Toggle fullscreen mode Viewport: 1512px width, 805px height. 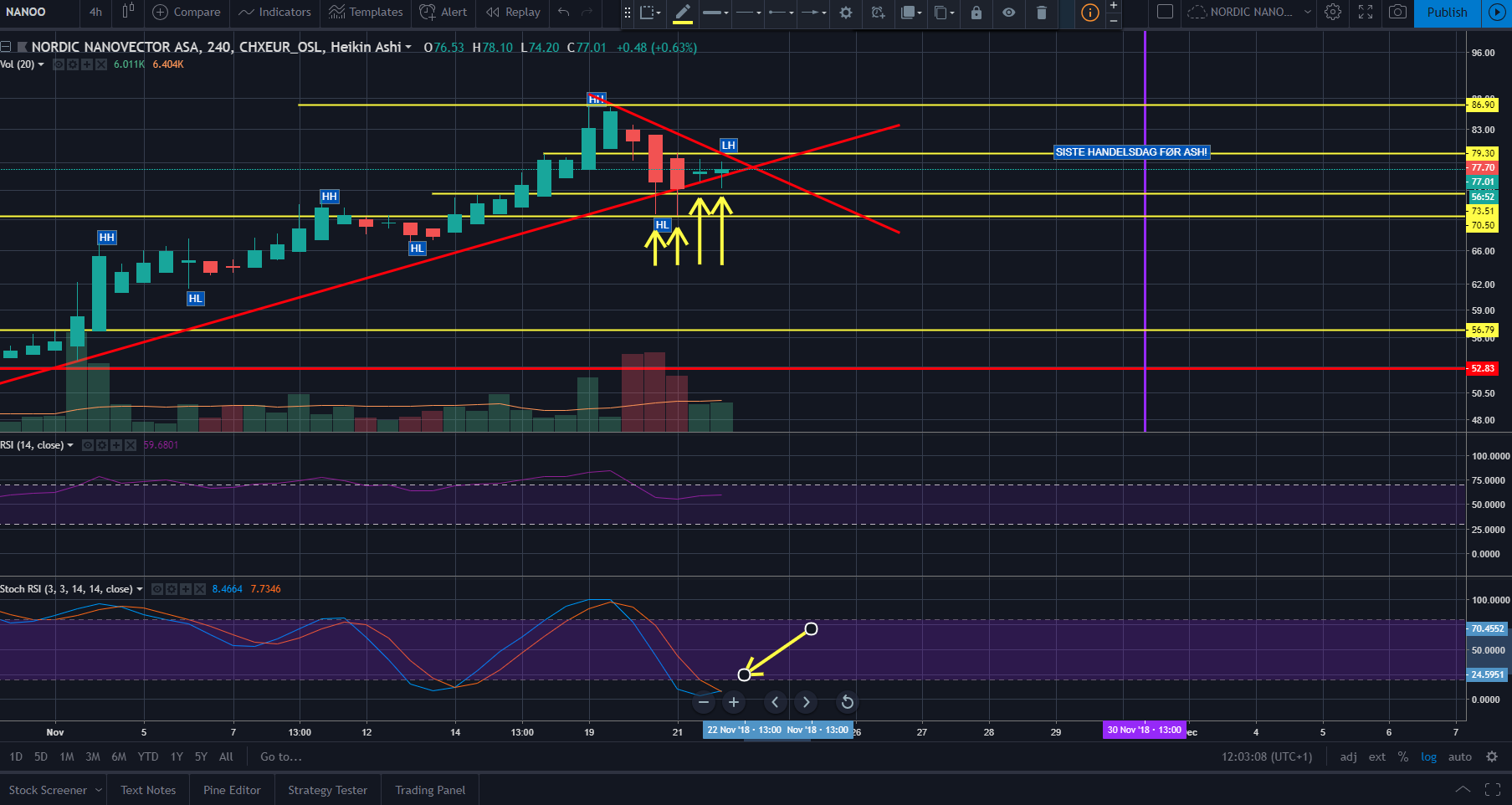tap(1366, 12)
